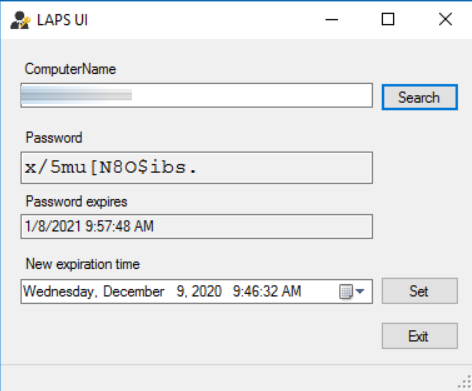The image size is (472, 391).
Task: Close the LAPS UI window
Action: point(445,19)
